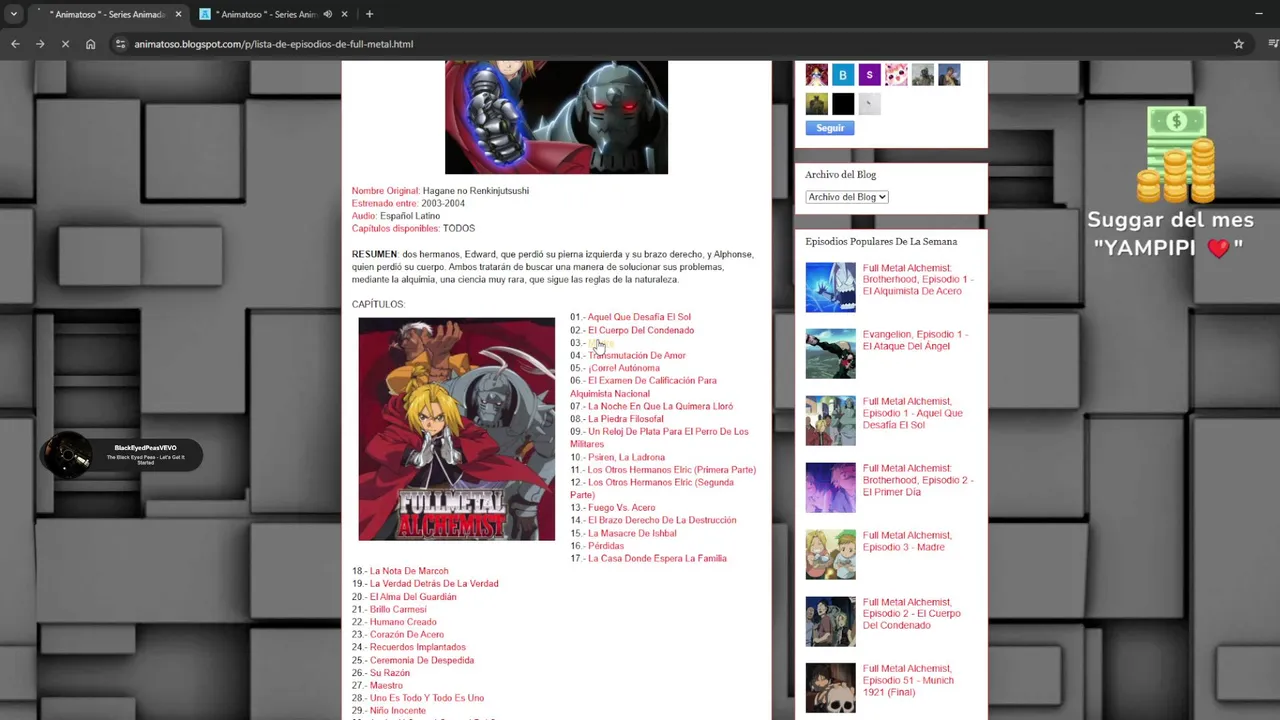Click the Evangelion Episodio 1 thumbnail
The width and height of the screenshot is (1280, 720).
point(831,354)
